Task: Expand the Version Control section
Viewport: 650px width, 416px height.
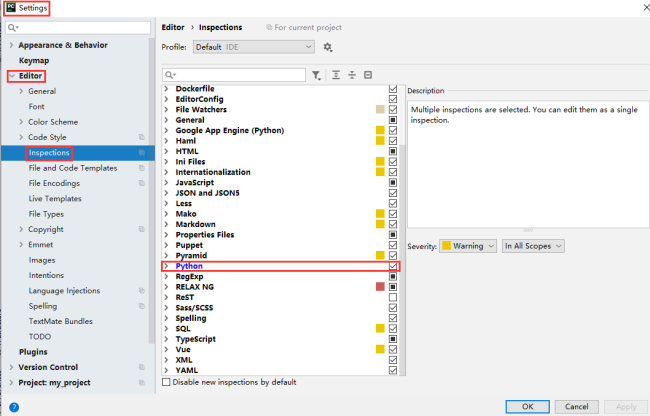Action: pos(11,367)
